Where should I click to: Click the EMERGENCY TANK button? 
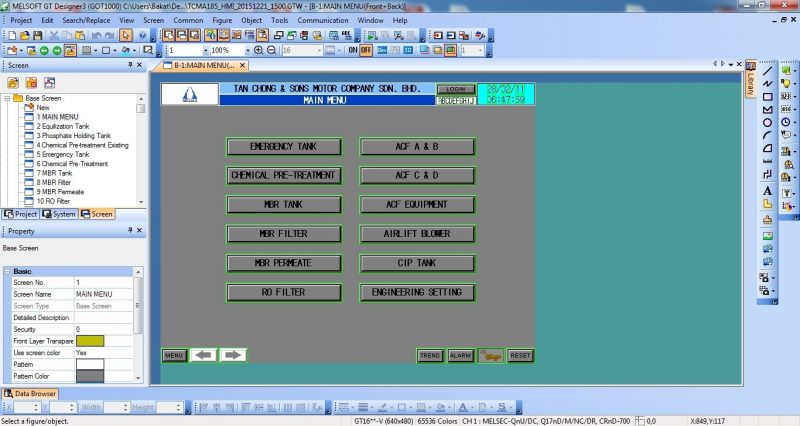(x=284, y=147)
